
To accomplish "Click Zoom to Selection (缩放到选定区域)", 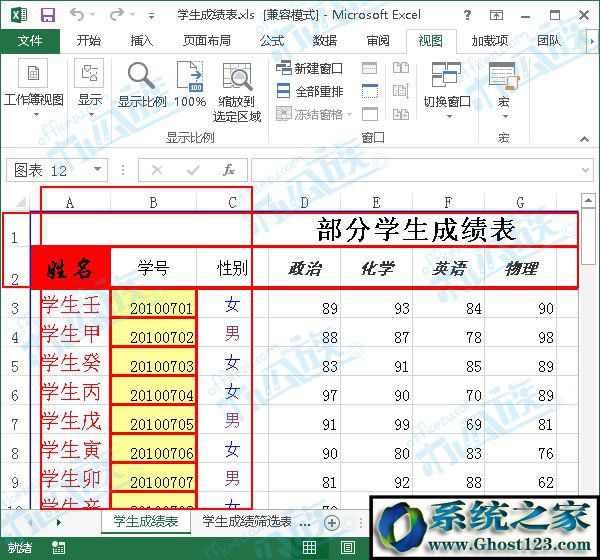I will pos(237,92).
